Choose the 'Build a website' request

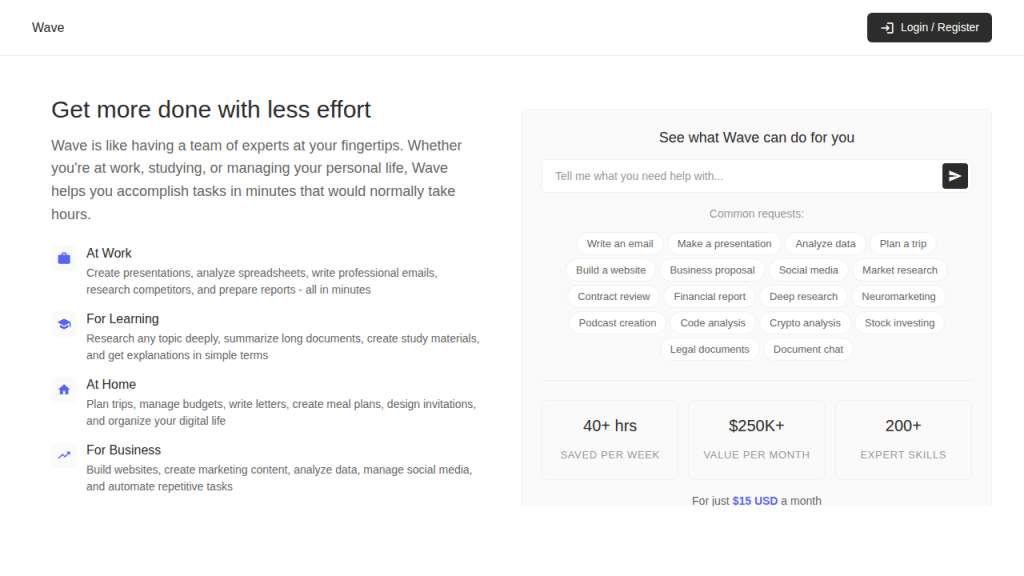tap(611, 270)
